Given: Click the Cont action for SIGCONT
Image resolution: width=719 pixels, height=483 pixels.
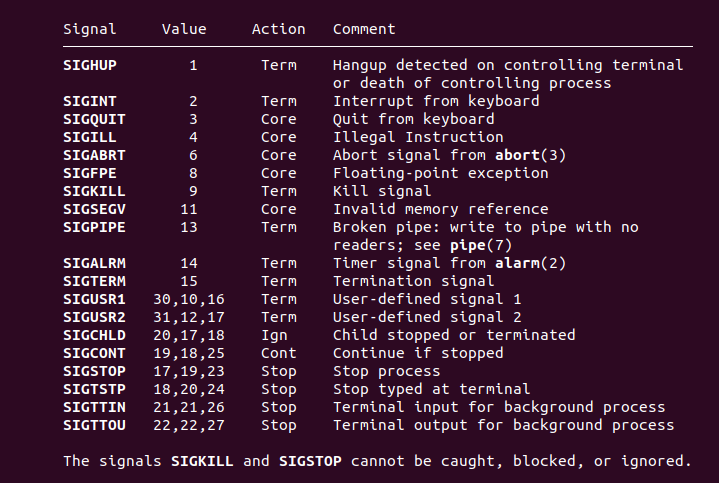Looking at the screenshot, I should pos(278,353).
